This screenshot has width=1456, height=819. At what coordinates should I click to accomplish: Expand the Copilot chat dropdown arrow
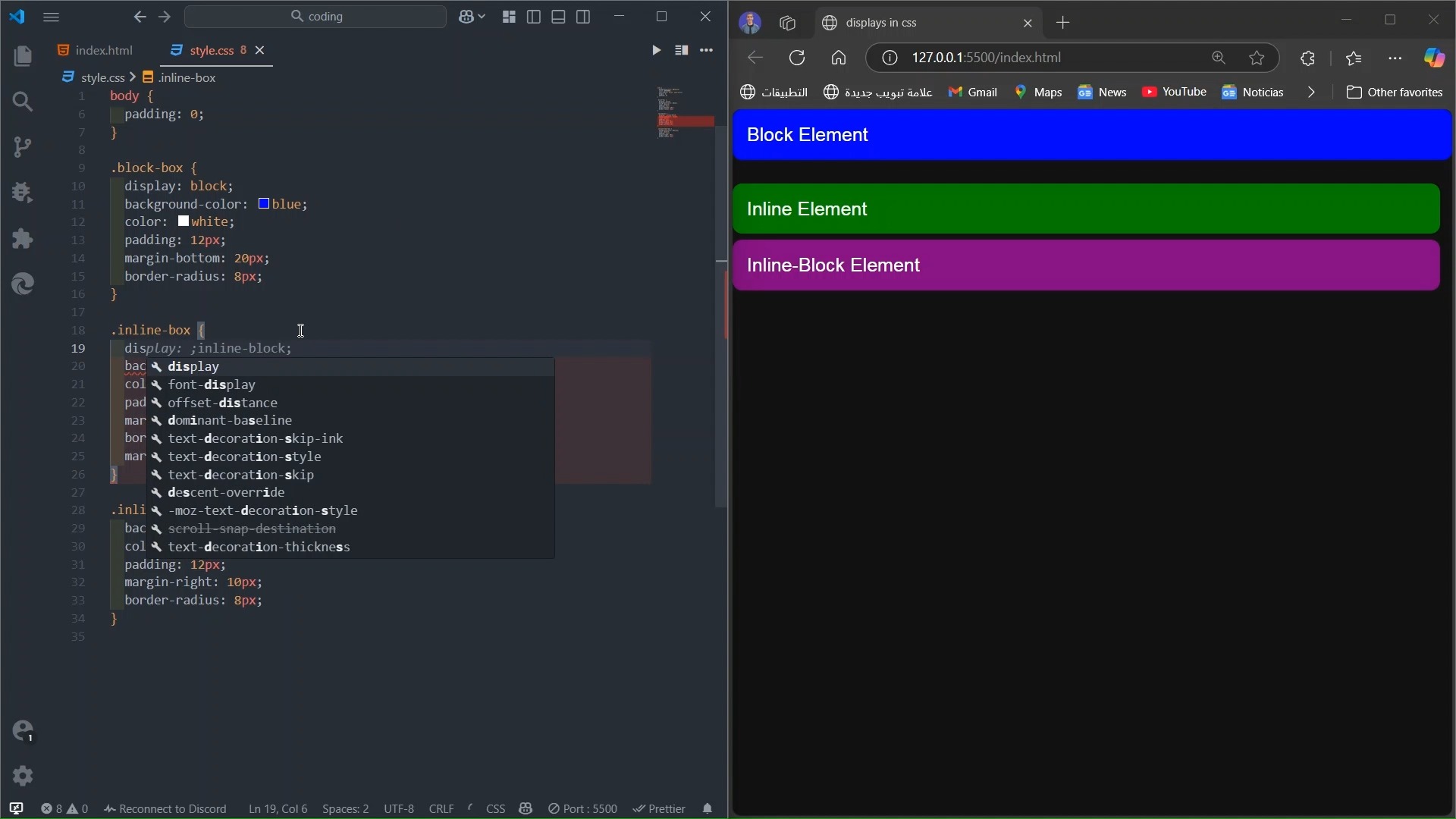click(x=482, y=17)
